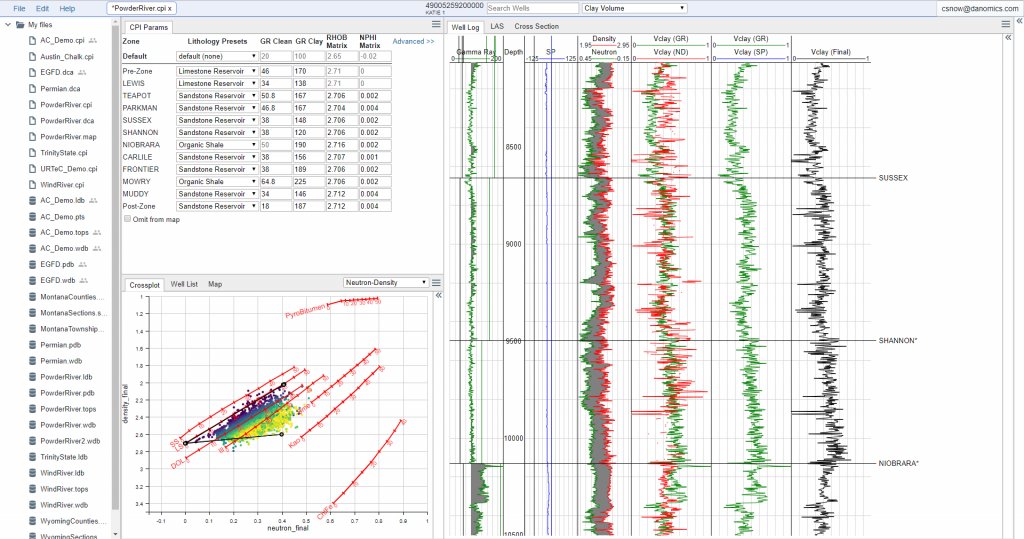The height and width of the screenshot is (539, 1024).
Task: Click the AC_Demo.pts database icon
Action: pos(33,217)
